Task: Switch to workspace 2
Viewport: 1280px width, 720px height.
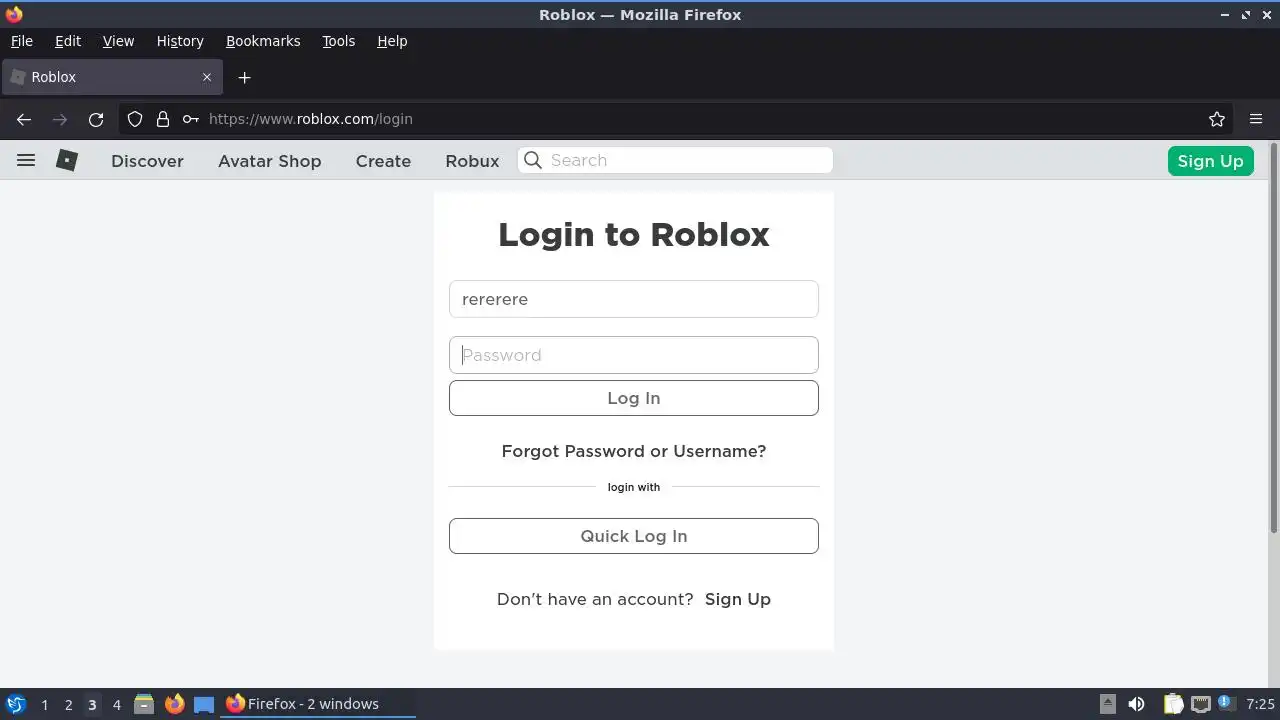Action: tap(68, 704)
